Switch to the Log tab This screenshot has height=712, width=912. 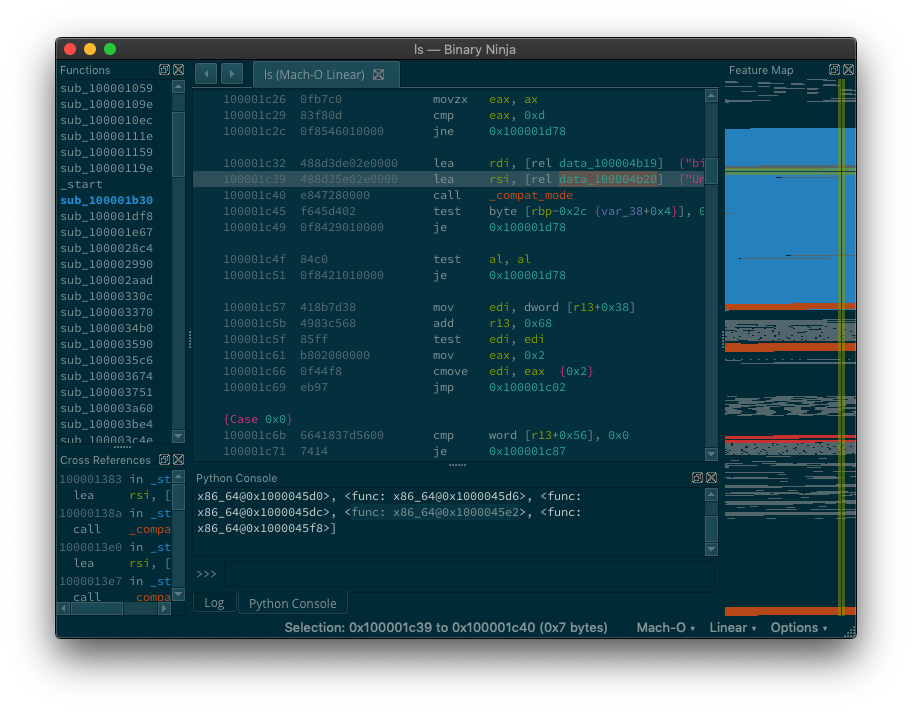coord(214,603)
